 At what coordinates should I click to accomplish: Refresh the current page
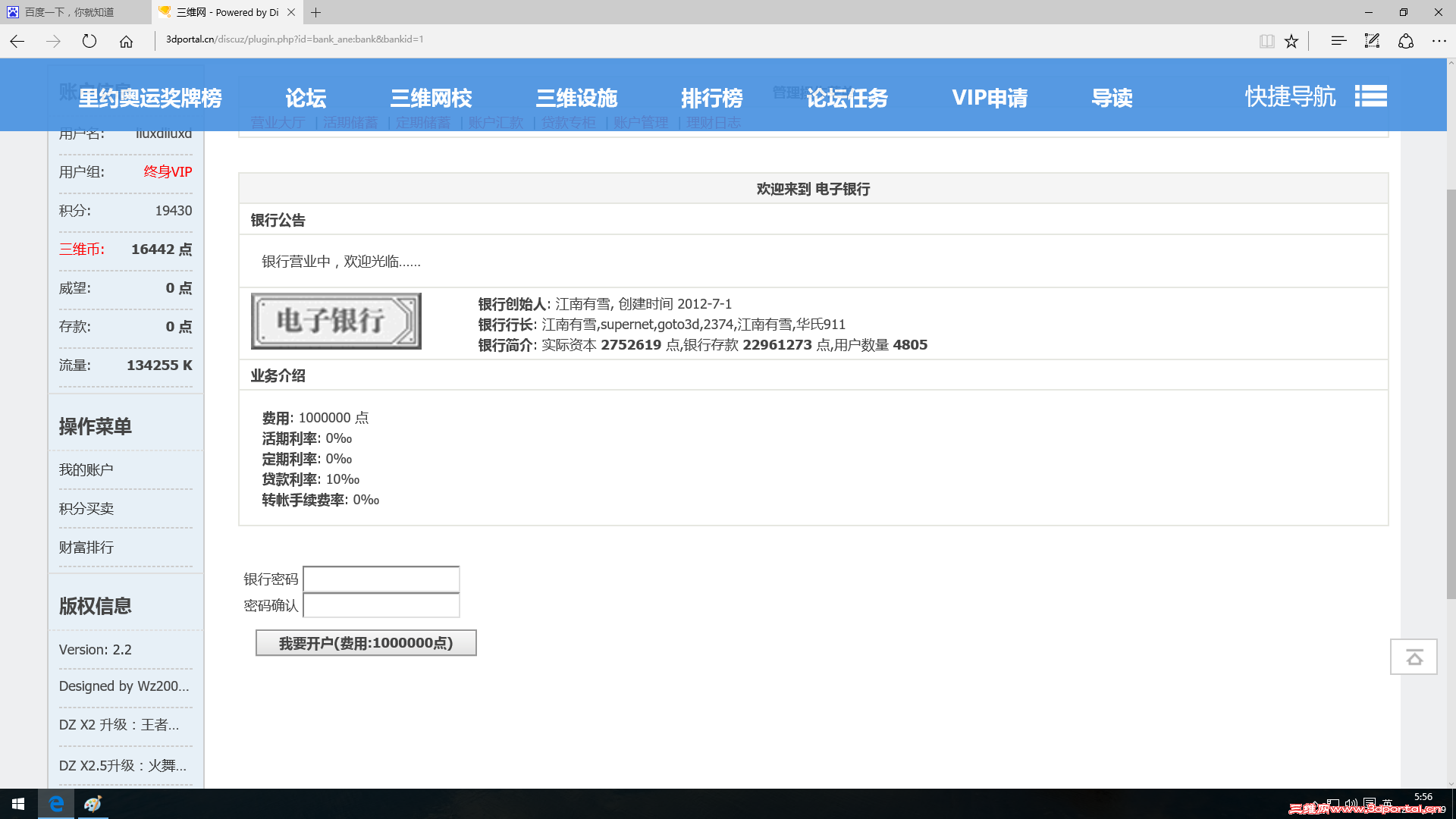[89, 41]
